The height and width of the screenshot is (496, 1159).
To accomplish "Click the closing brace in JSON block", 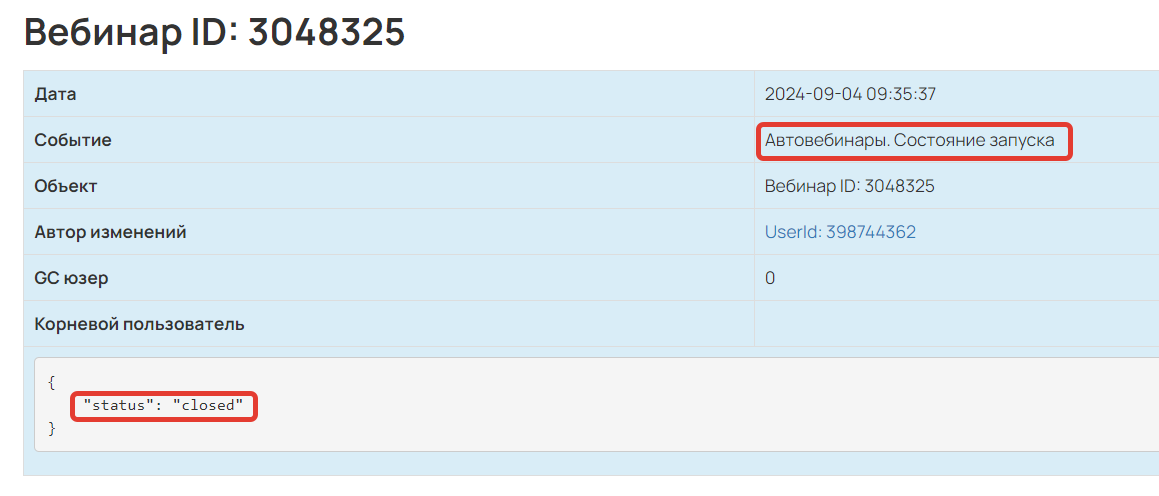I will pos(51,429).
